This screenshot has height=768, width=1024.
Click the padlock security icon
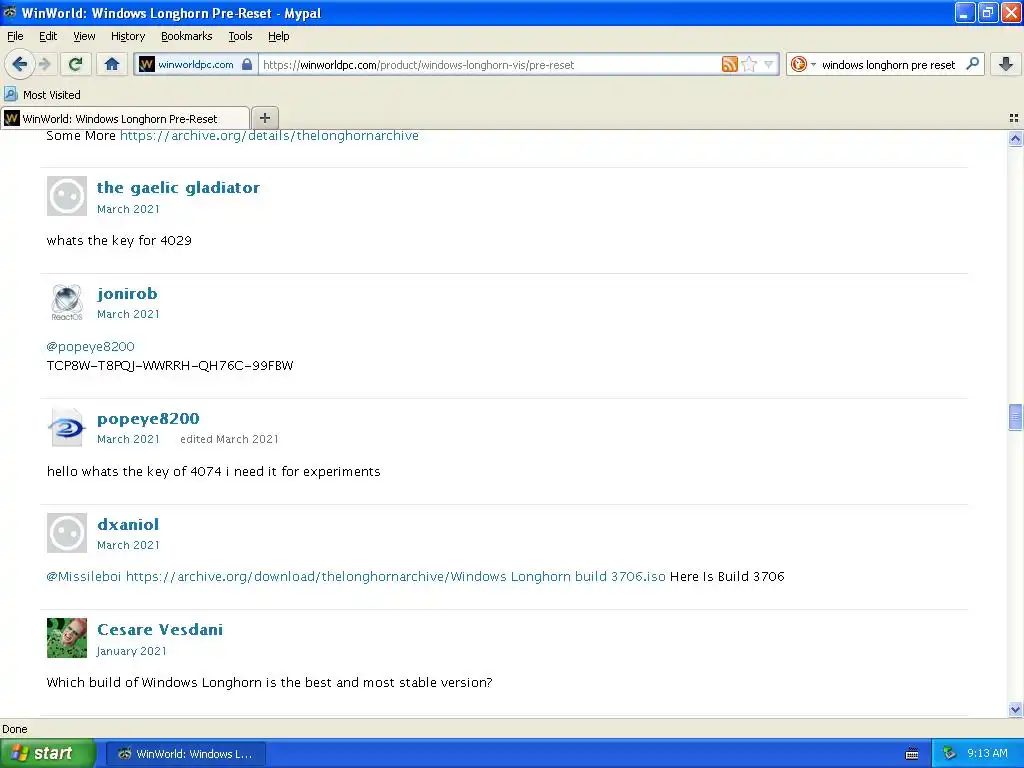coord(247,64)
